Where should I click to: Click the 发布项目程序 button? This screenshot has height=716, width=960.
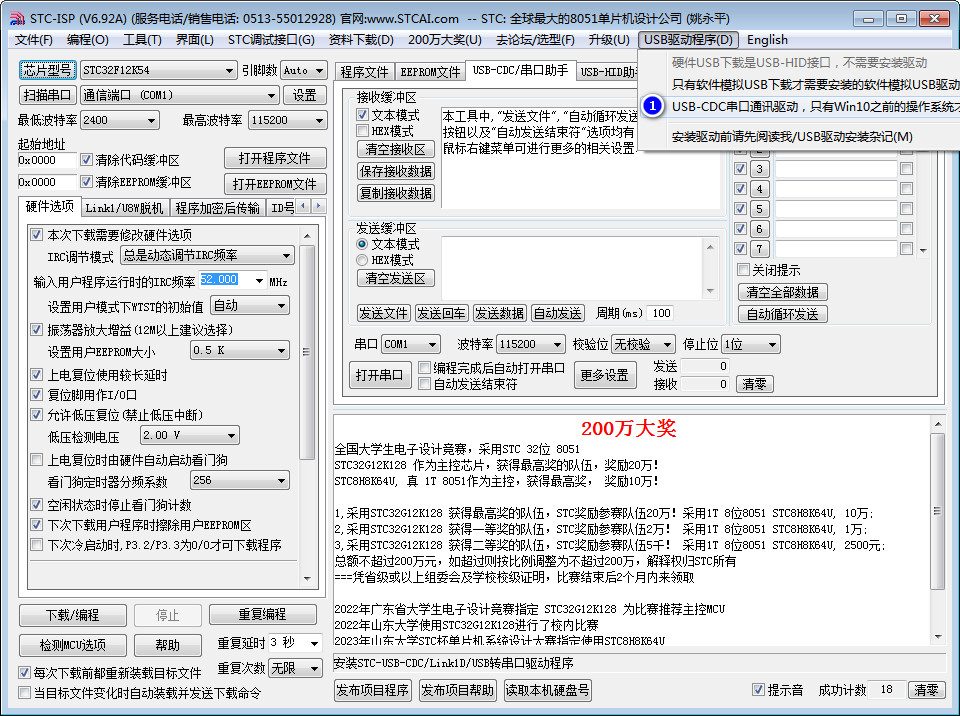372,690
